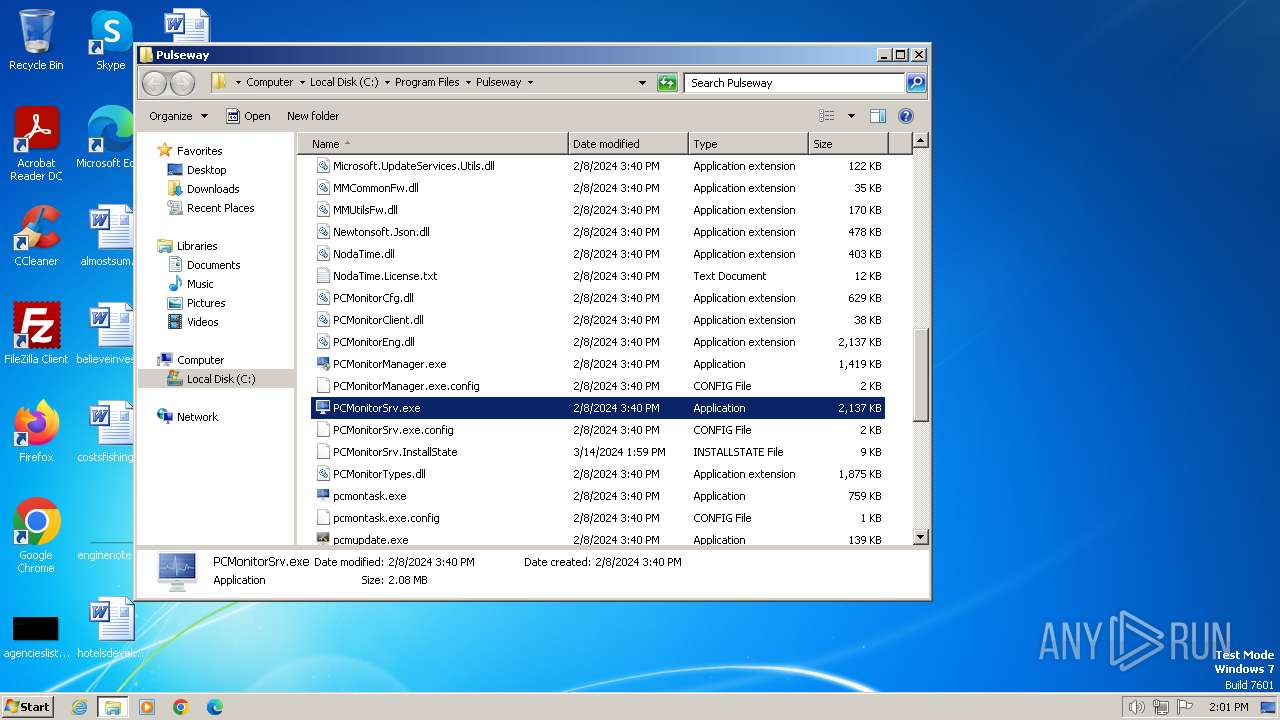Open Microsoft Edge from the taskbar

(x=214, y=707)
